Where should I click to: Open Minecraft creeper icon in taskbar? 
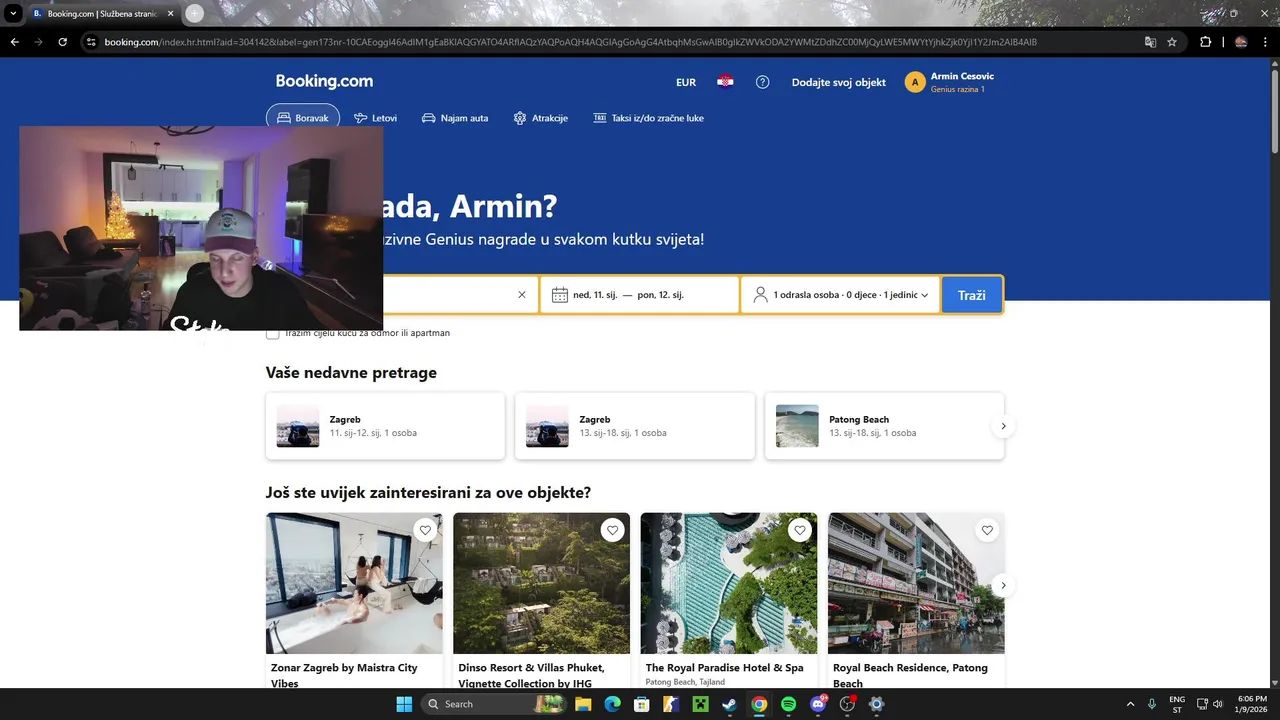[x=701, y=704]
